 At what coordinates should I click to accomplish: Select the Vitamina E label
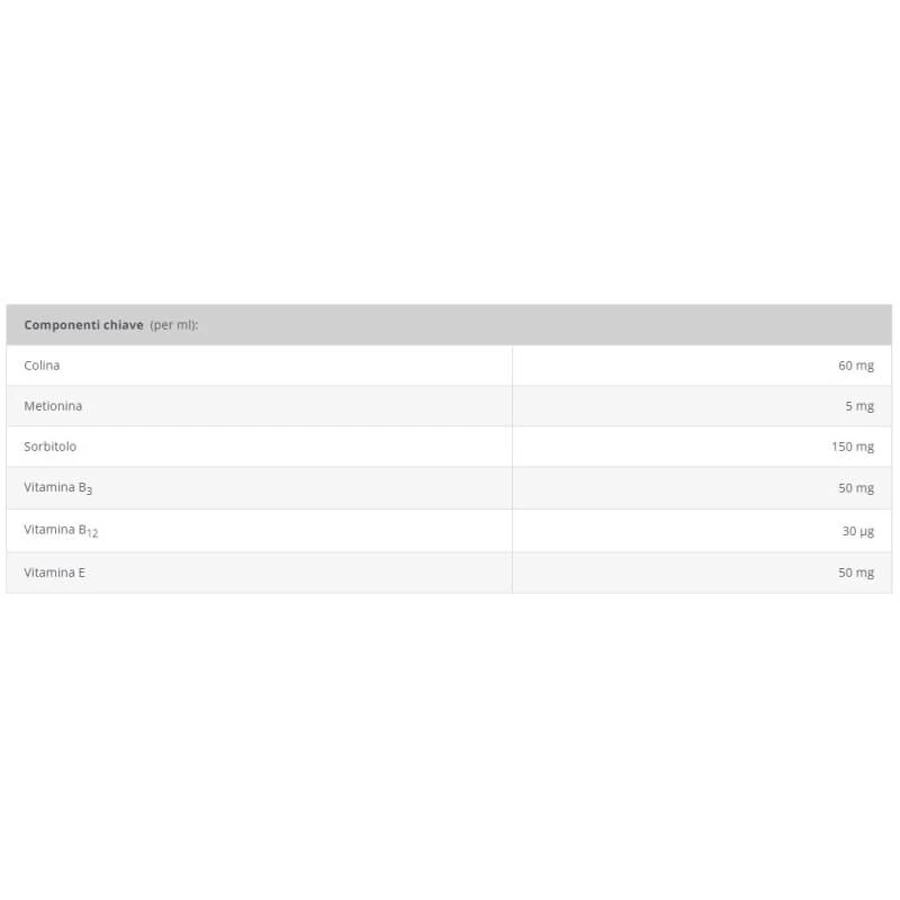tap(55, 572)
